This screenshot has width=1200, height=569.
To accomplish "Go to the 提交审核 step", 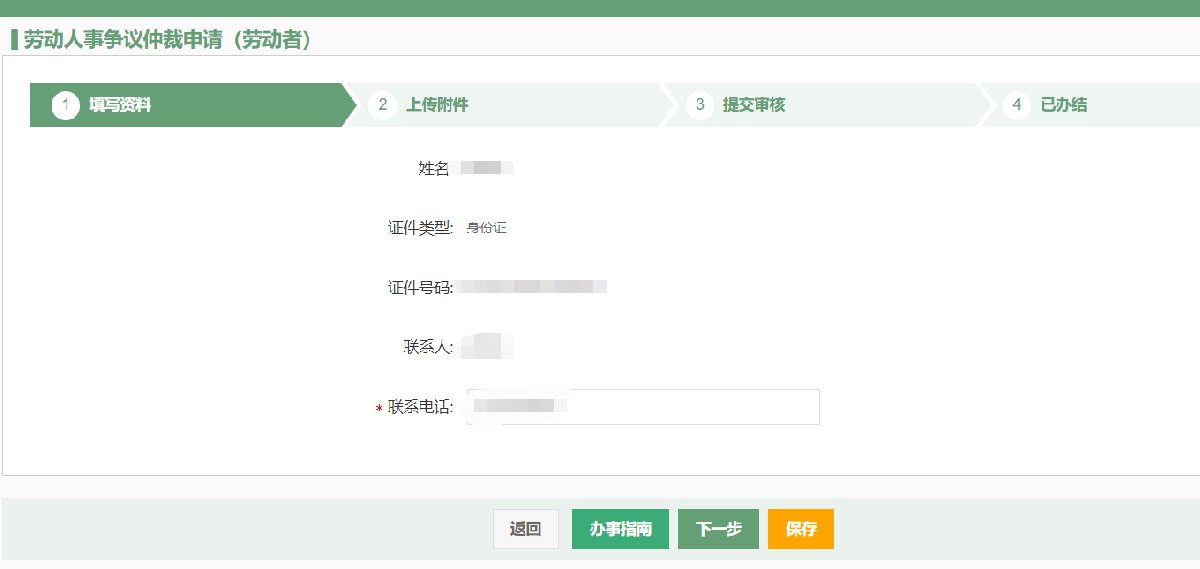I will (x=754, y=105).
